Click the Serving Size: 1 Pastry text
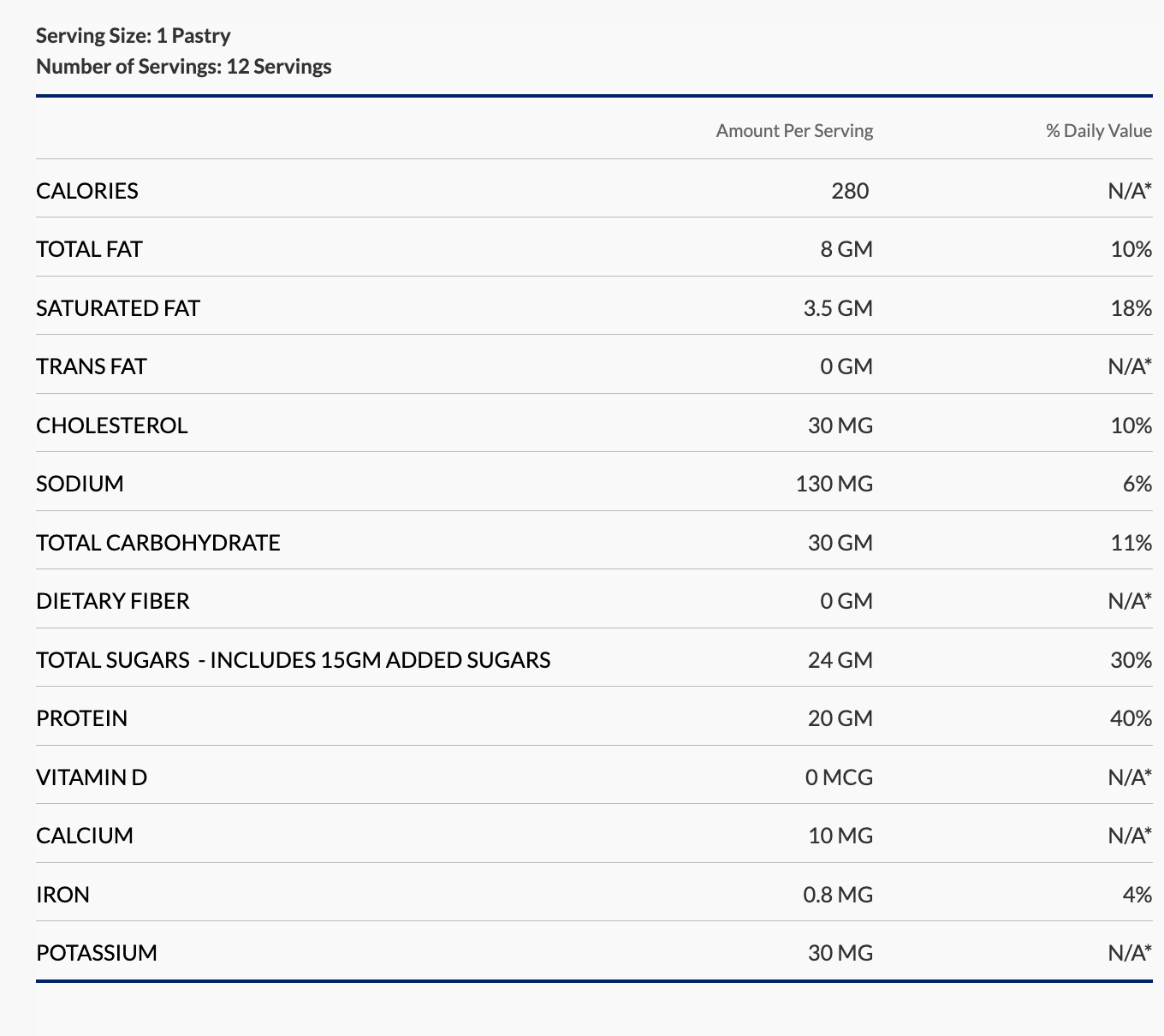Screen dimensions: 1164x1036 [133, 36]
